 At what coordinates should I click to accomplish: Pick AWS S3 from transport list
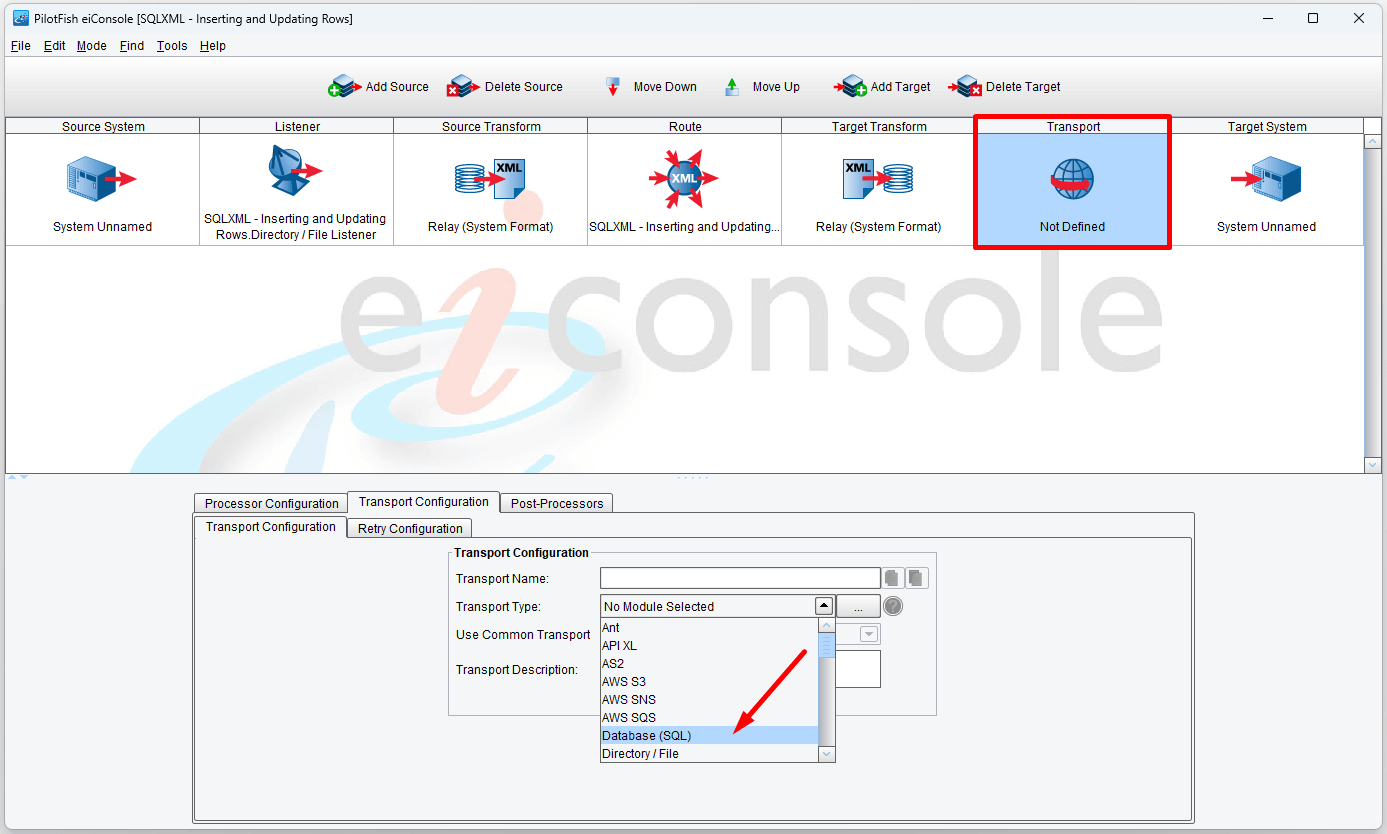tap(624, 682)
